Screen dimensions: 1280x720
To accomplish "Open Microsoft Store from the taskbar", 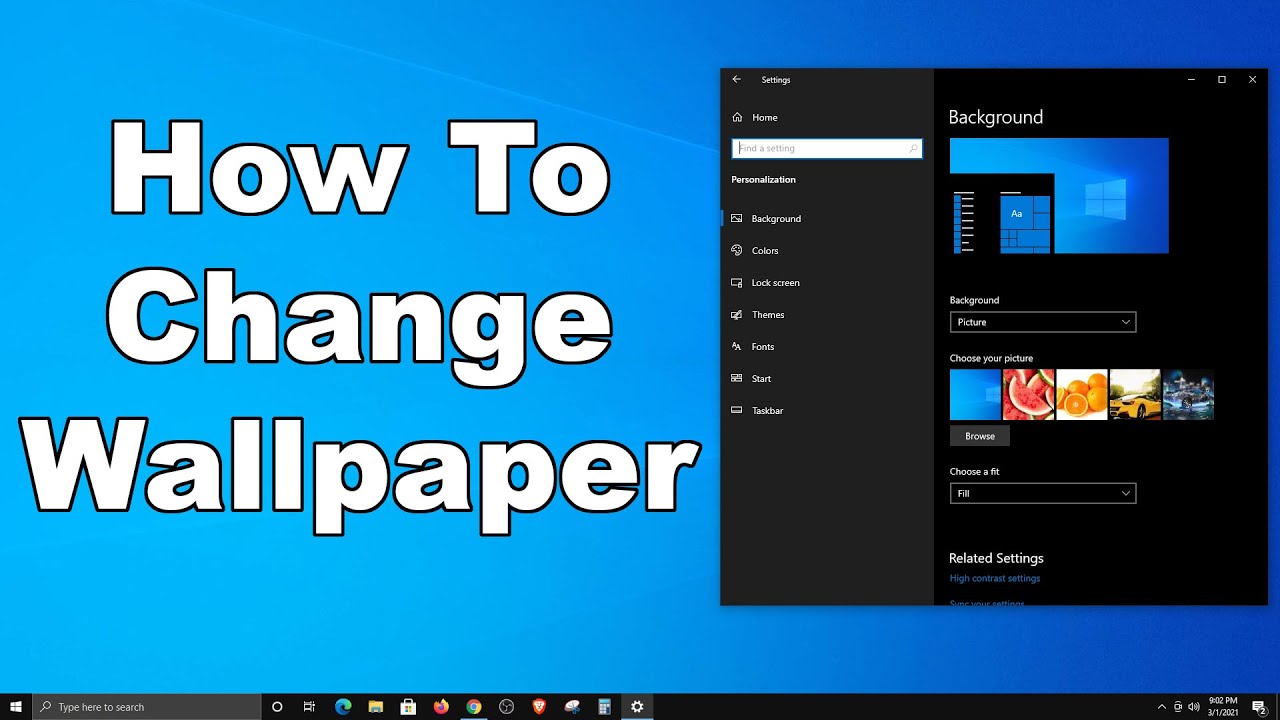I will click(408, 707).
